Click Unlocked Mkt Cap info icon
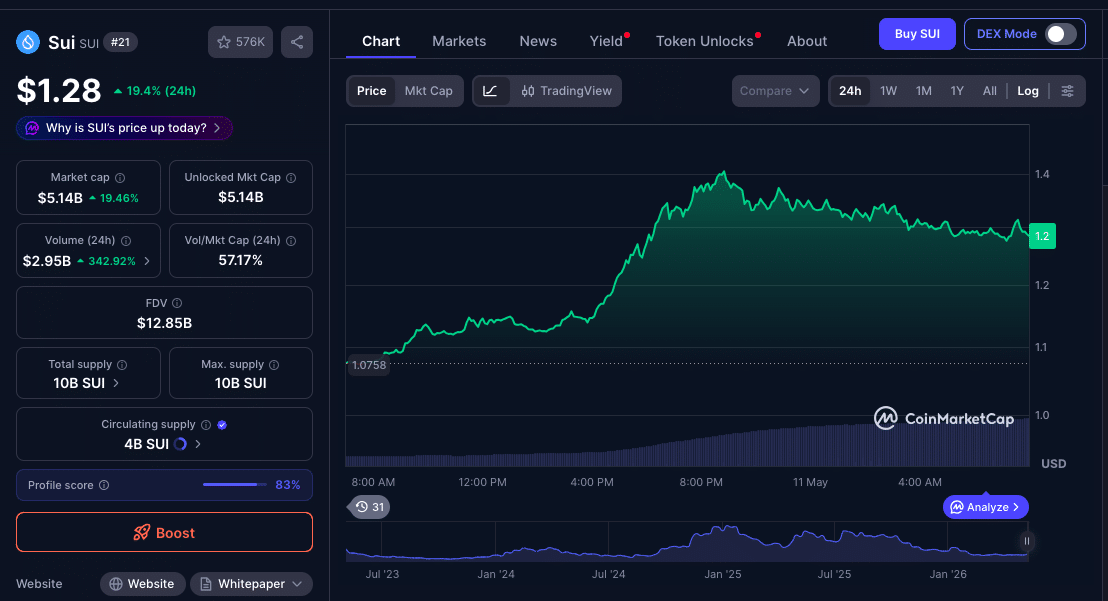This screenshot has height=601, width=1108. (x=291, y=178)
